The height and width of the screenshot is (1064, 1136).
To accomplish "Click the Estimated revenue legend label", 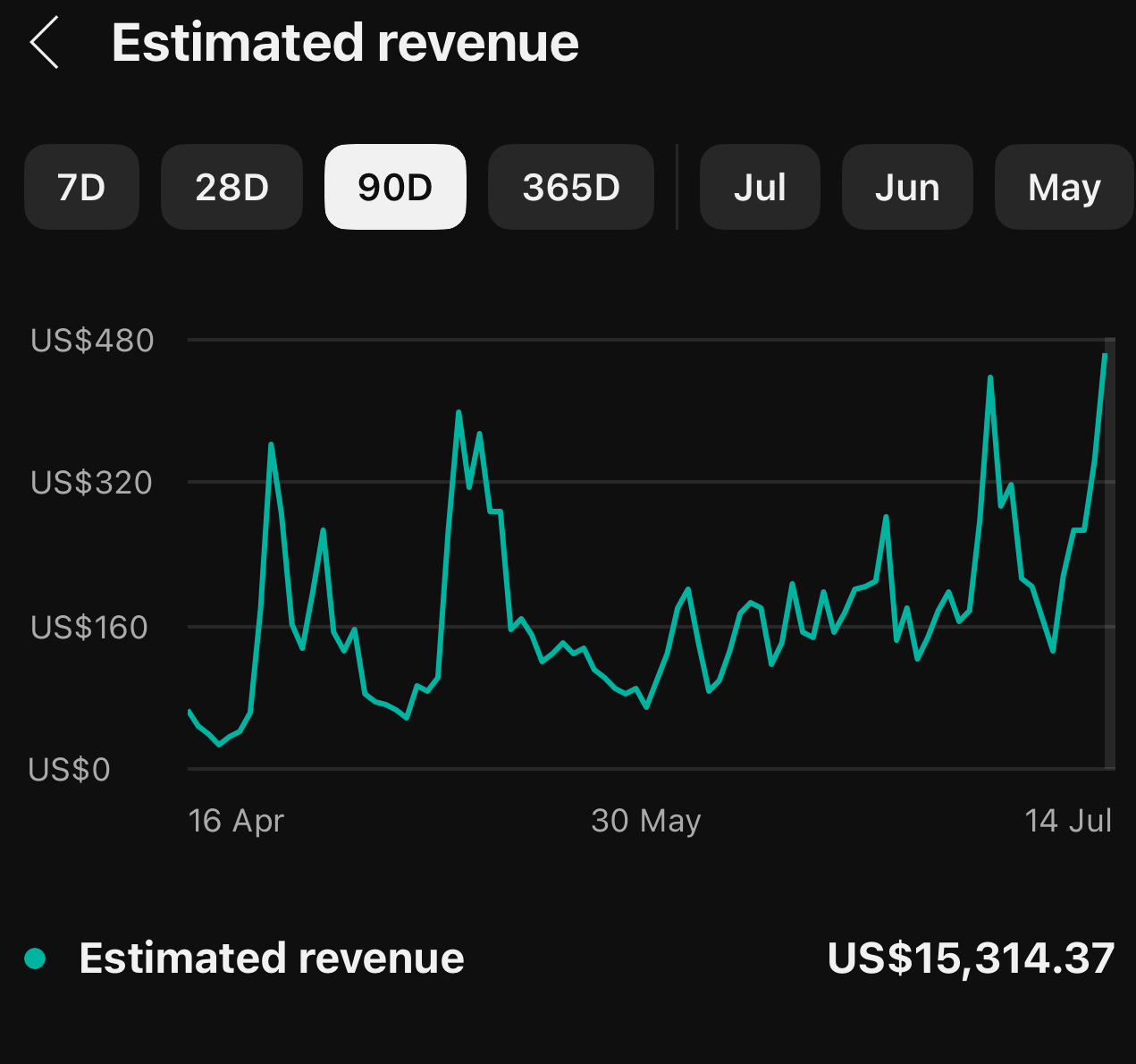I will pos(272,958).
